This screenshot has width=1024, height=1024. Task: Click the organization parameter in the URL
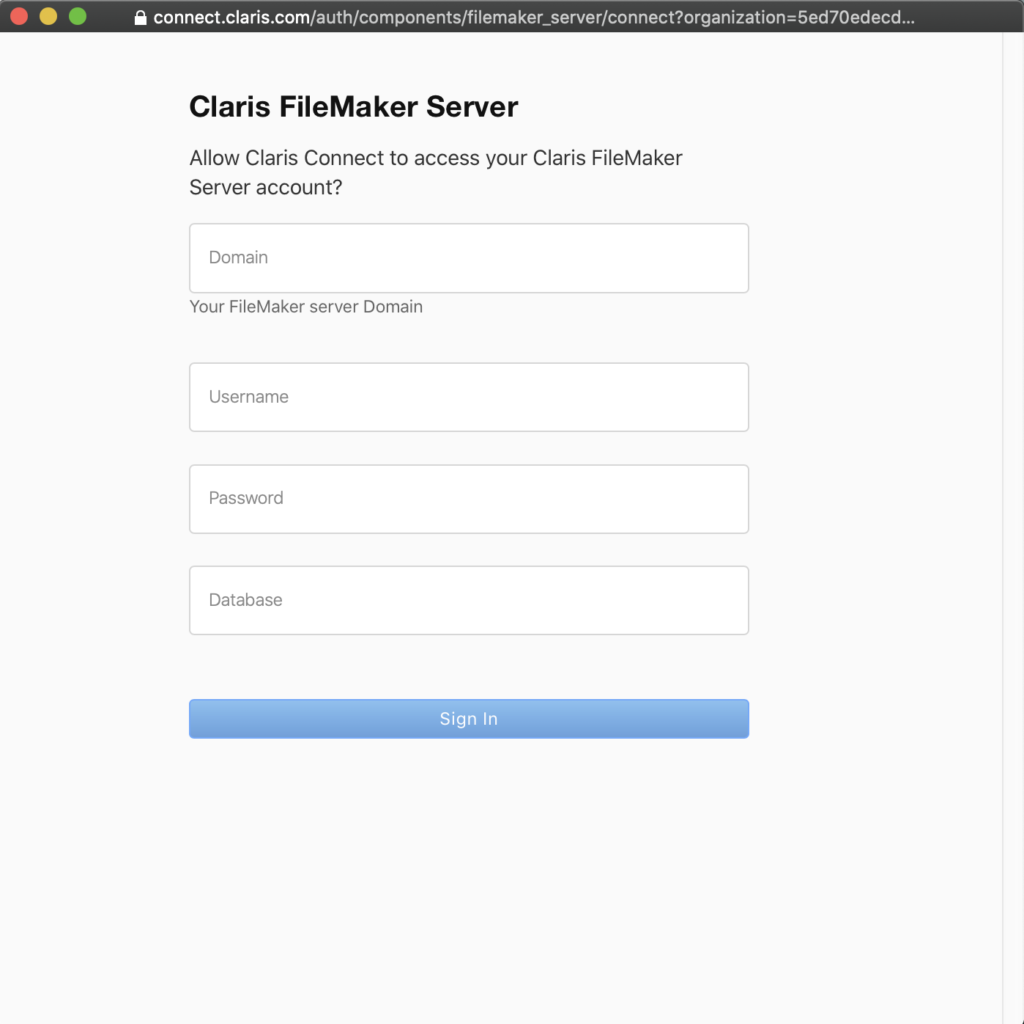pos(790,18)
